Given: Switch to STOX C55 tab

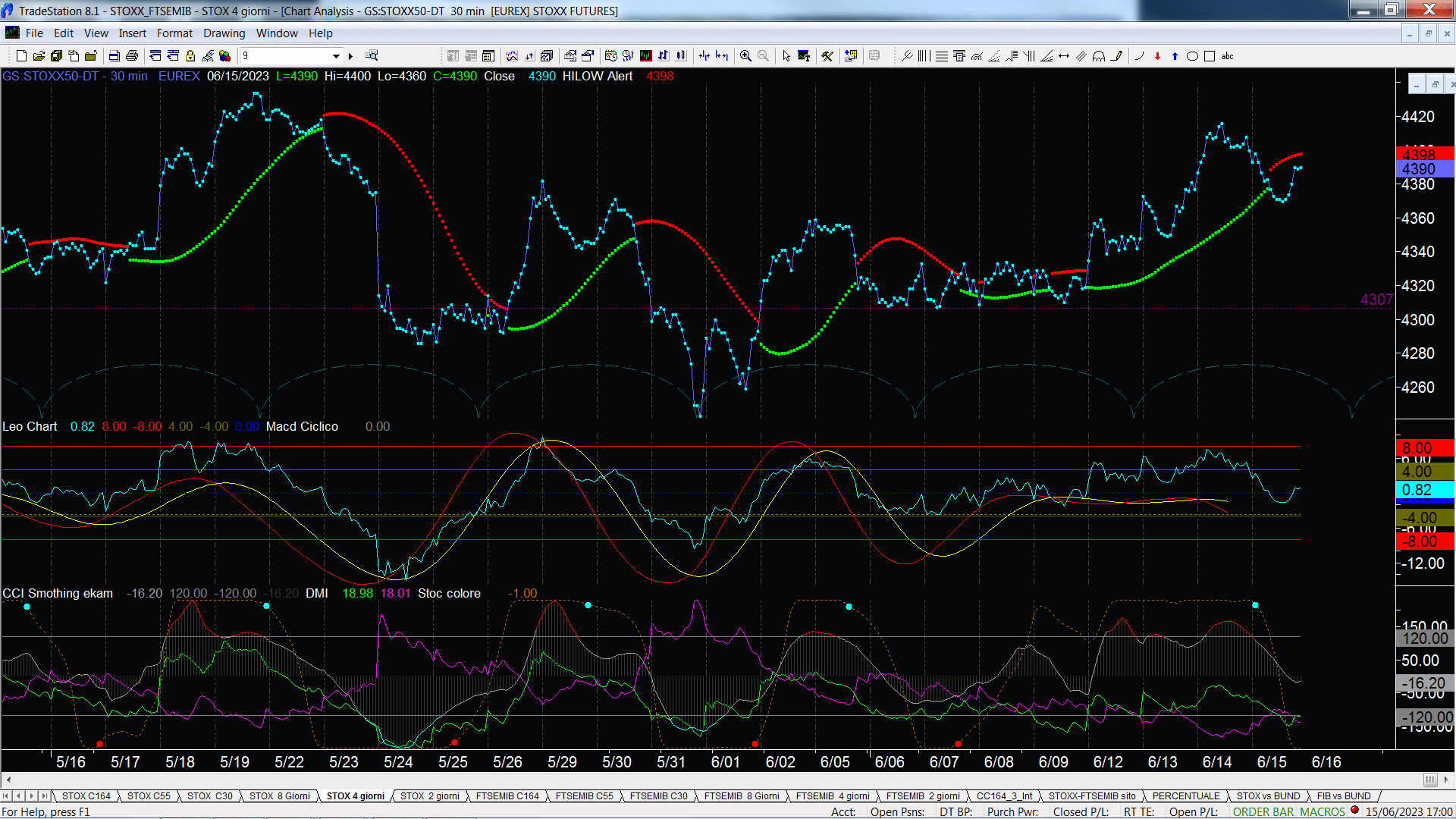Looking at the screenshot, I should [149, 796].
